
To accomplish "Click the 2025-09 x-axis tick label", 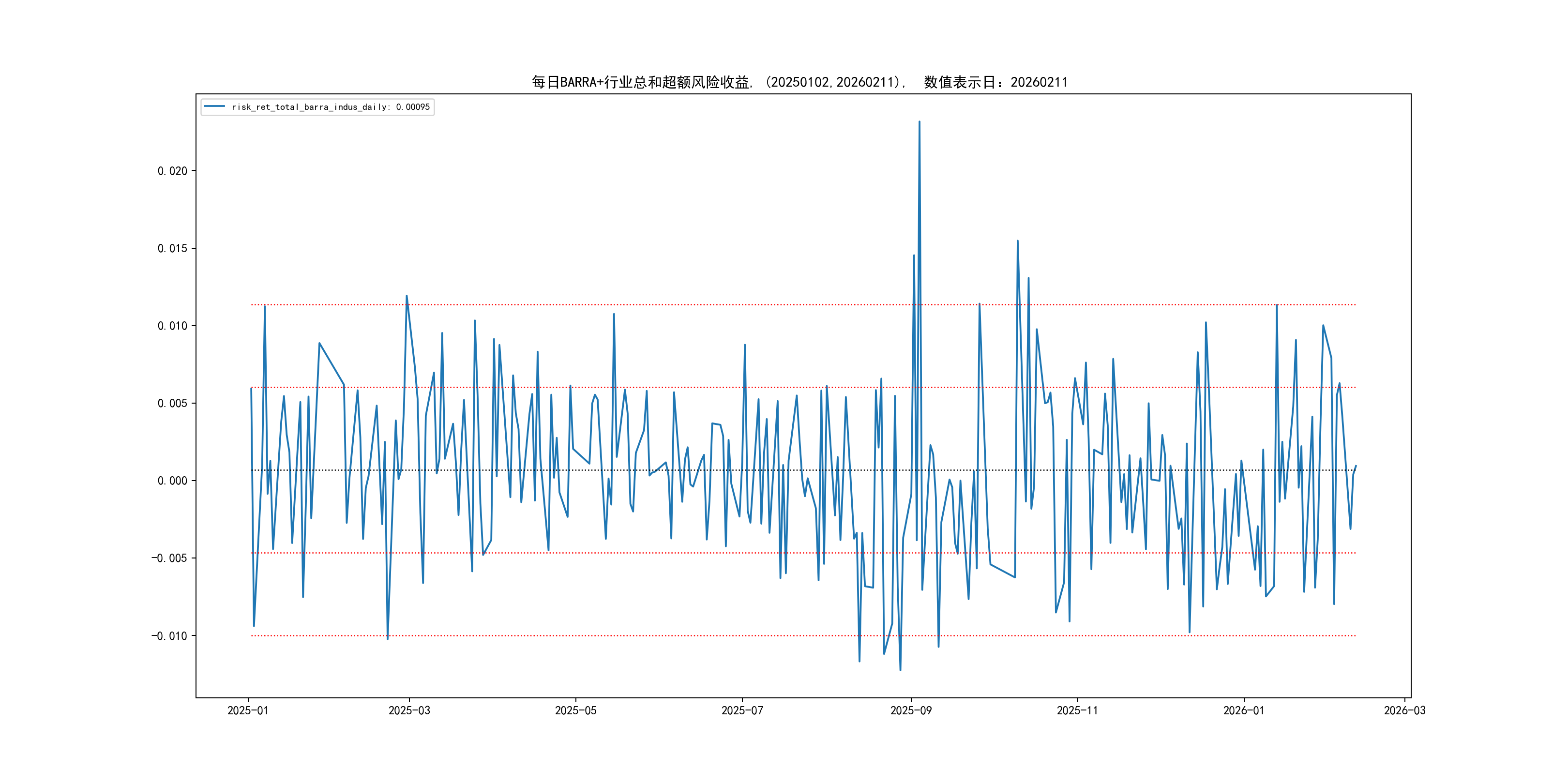I will 911,710.
